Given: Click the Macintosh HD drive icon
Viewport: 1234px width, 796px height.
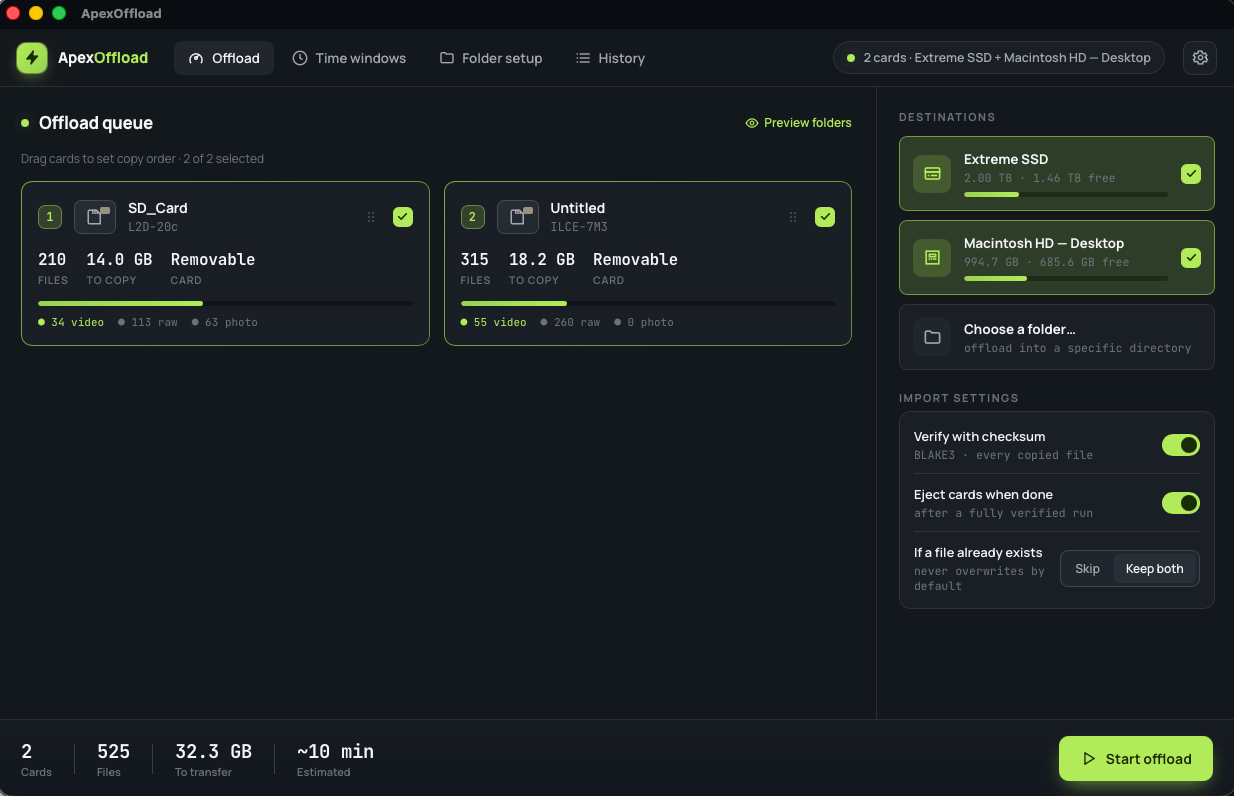Looking at the screenshot, I should click(x=932, y=258).
